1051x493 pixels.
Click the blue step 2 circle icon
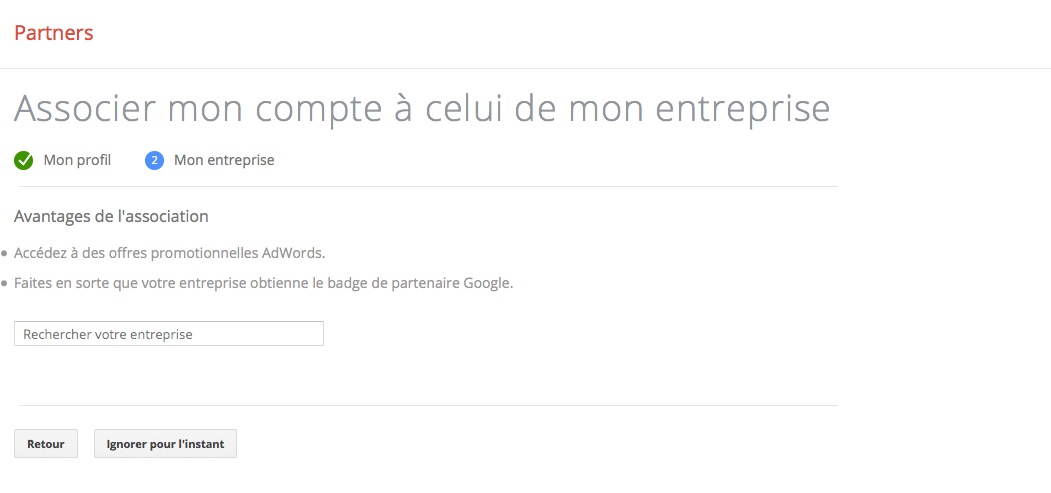point(154,160)
